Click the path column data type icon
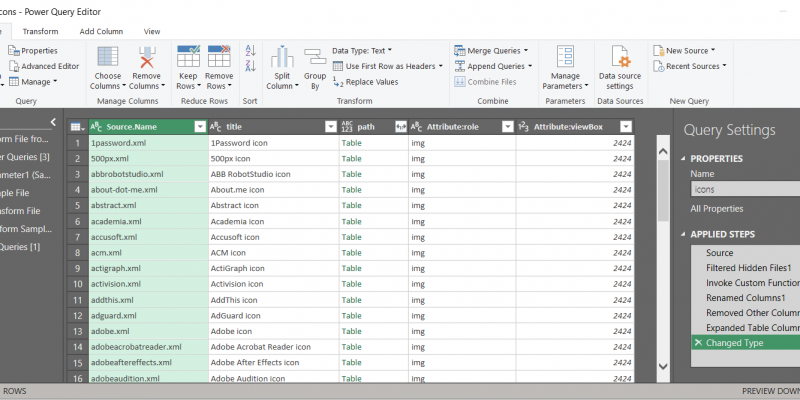800x400 pixels. tap(347, 127)
